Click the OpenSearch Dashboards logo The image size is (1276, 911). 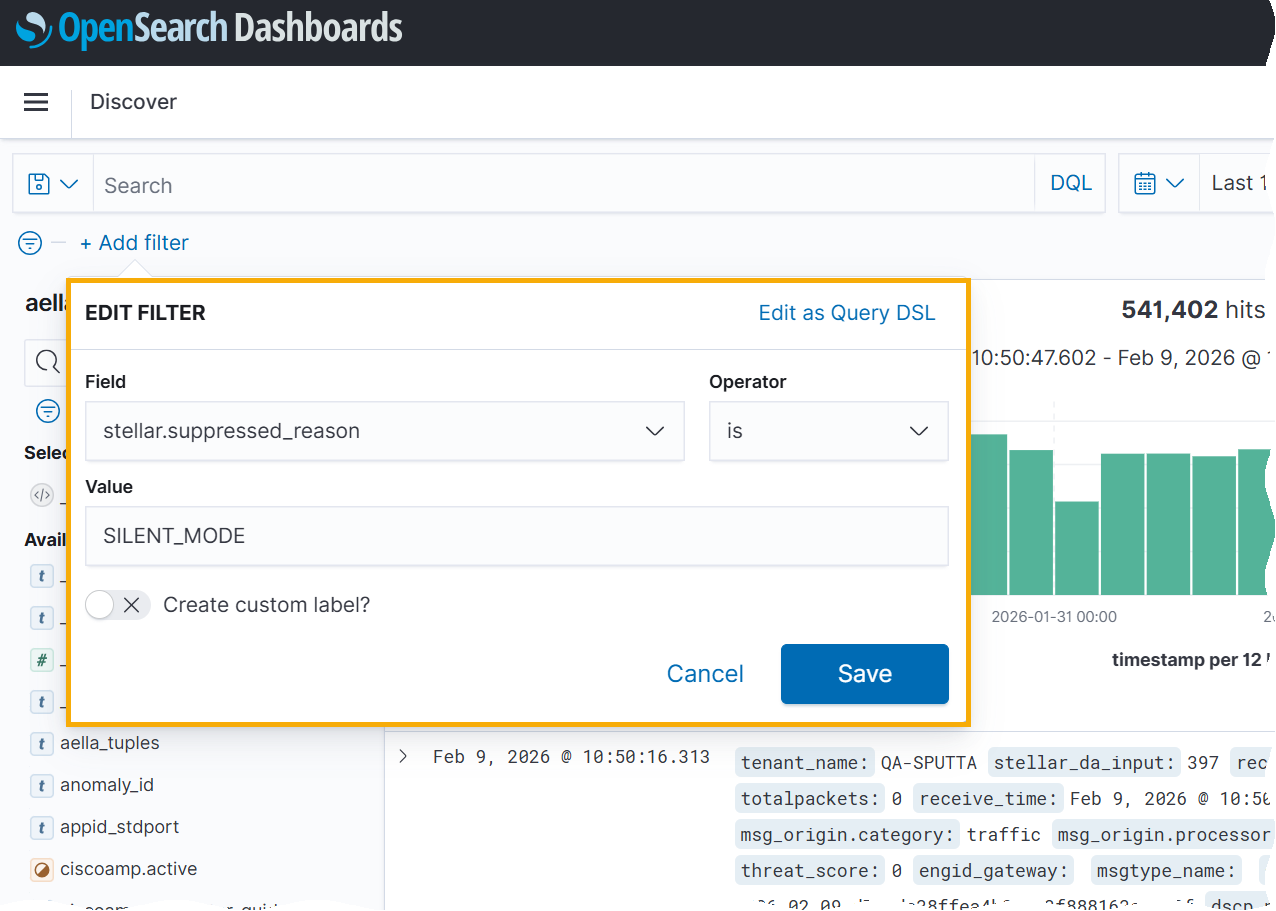coord(209,29)
